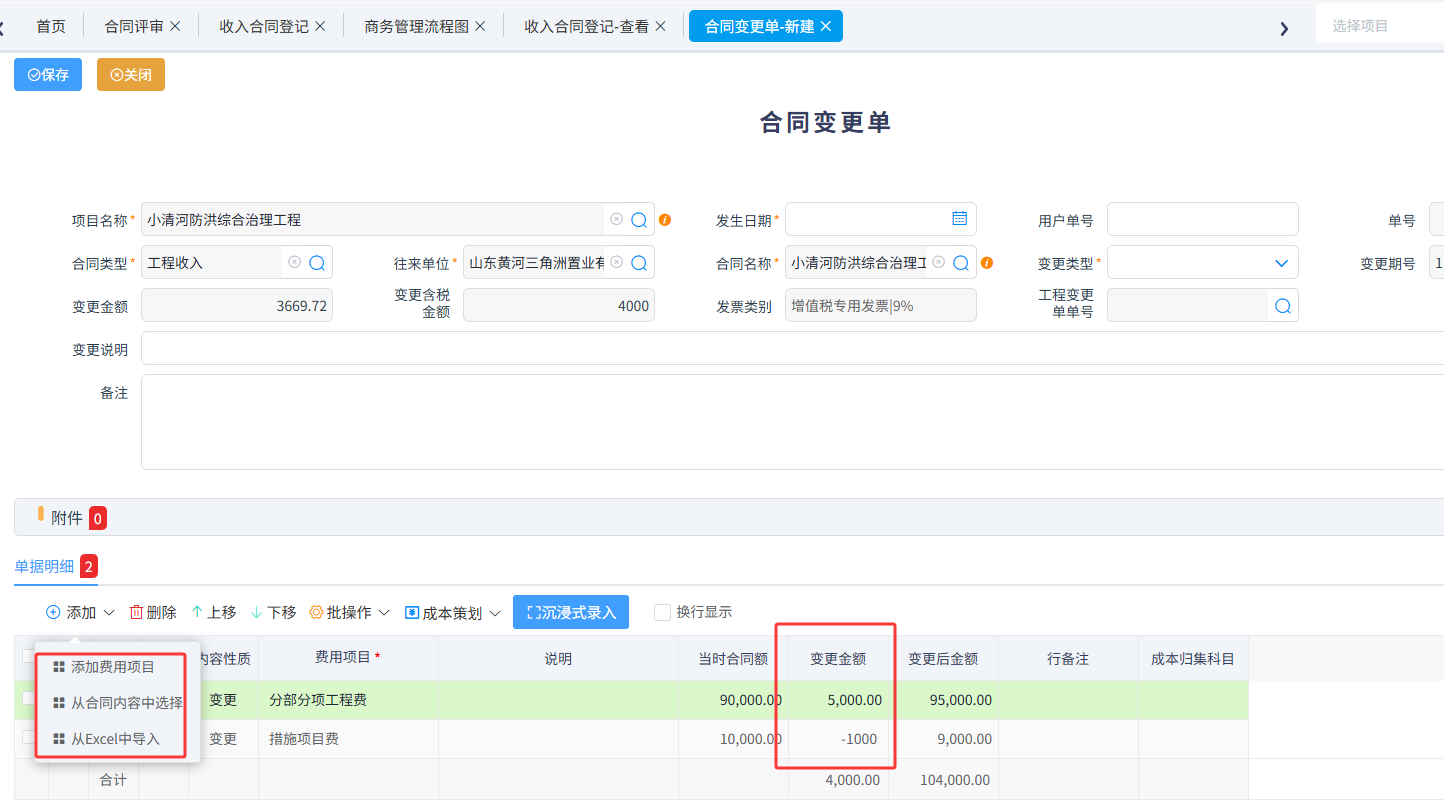Screen dimensions: 1444x812
Task: Open the 往来单位 lookup search icon
Action: pos(639,263)
